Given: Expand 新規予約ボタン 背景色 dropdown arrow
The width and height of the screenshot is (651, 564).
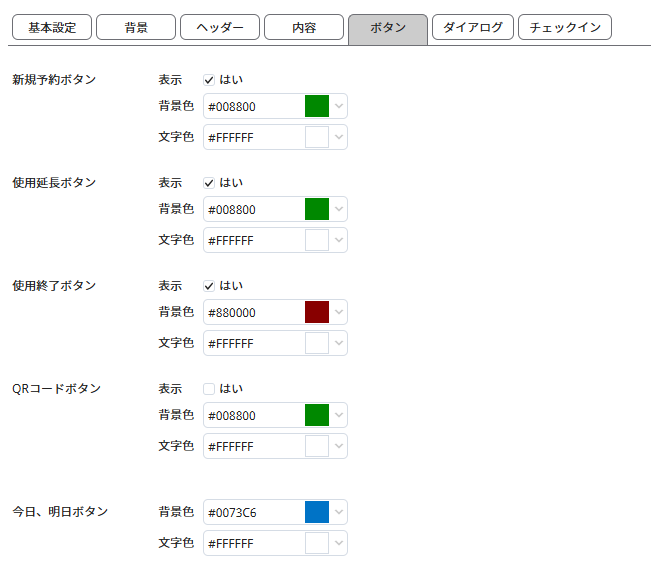Looking at the screenshot, I should pos(339,106).
